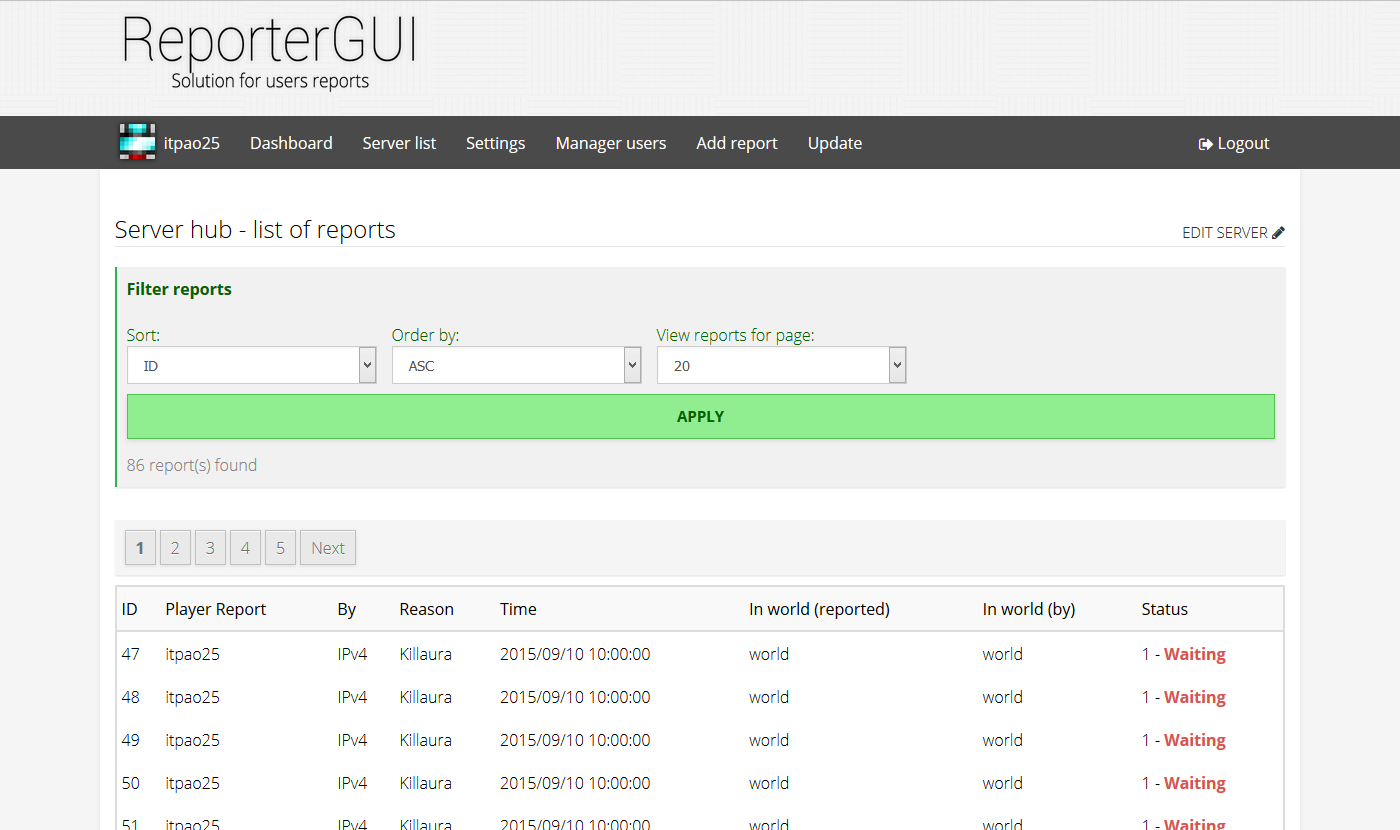1400x830 pixels.
Task: Open the Order by dropdown
Action: [516, 365]
